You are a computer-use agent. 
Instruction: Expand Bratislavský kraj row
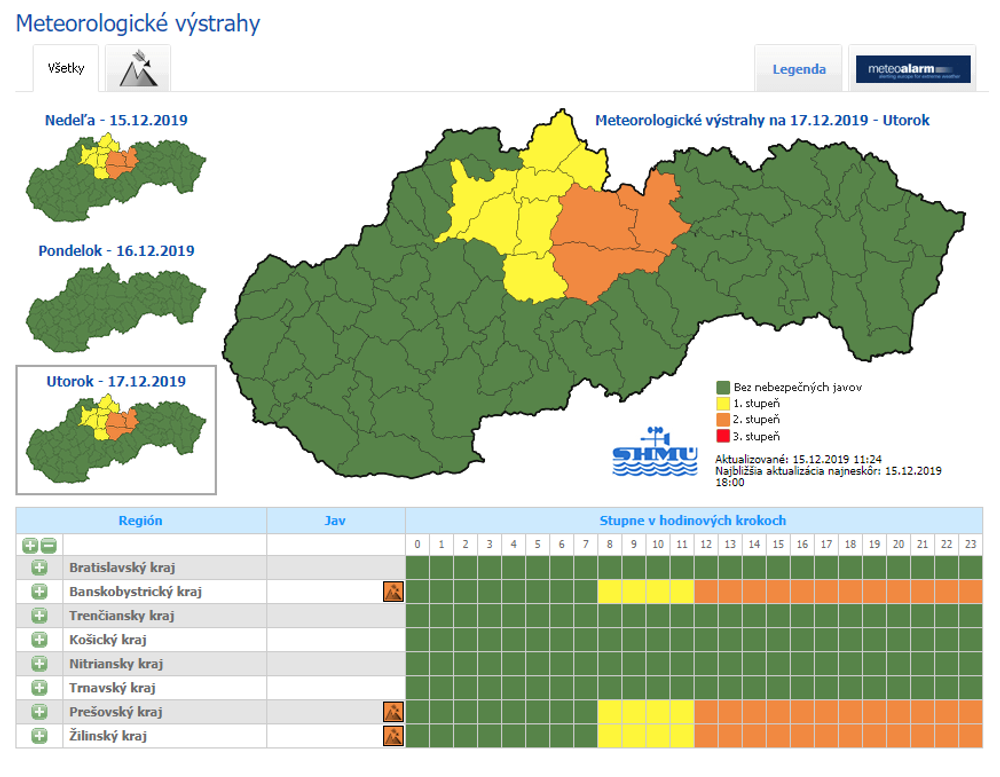tap(40, 568)
